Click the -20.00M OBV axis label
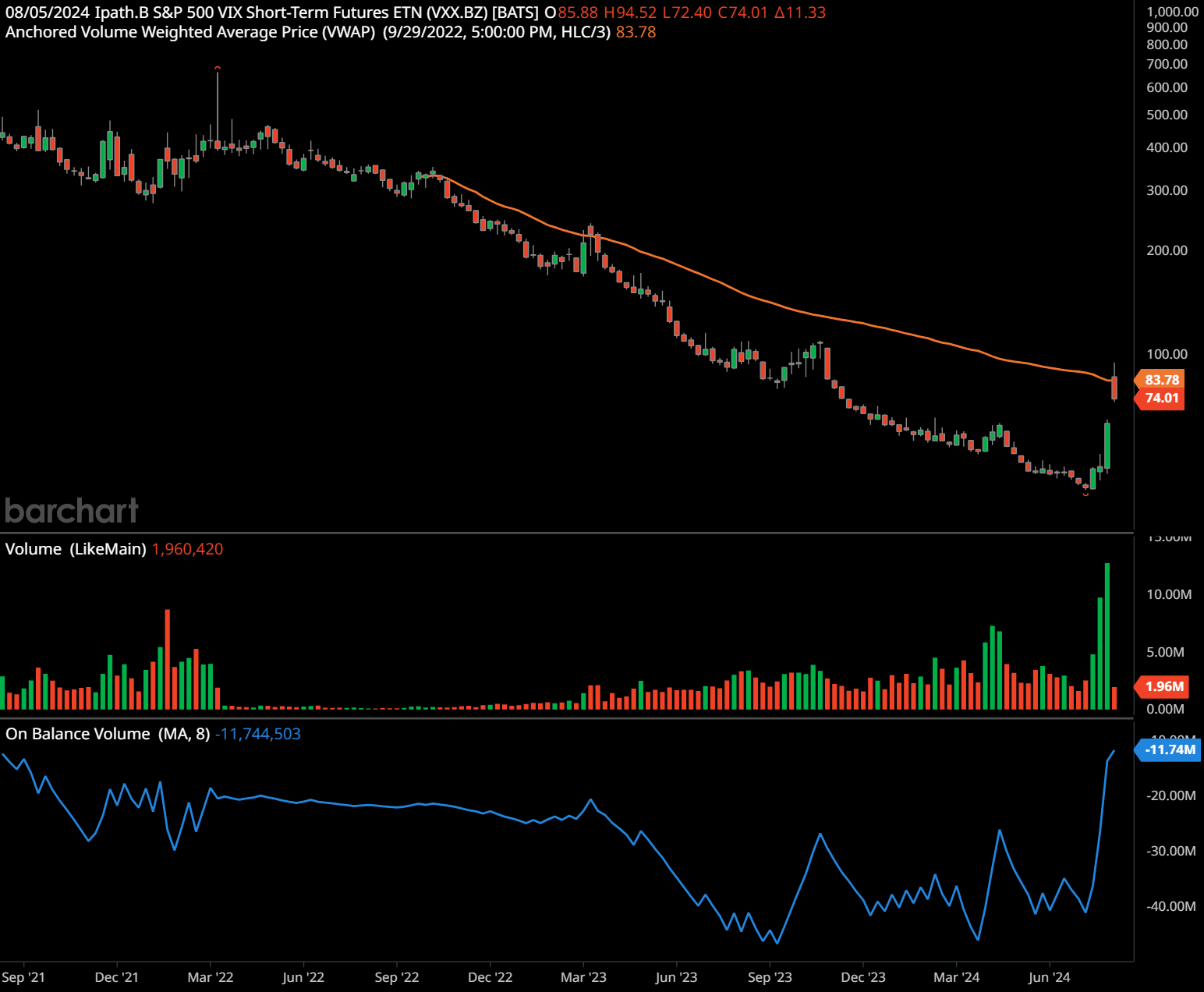This screenshot has width=1204, height=992. point(1170,795)
